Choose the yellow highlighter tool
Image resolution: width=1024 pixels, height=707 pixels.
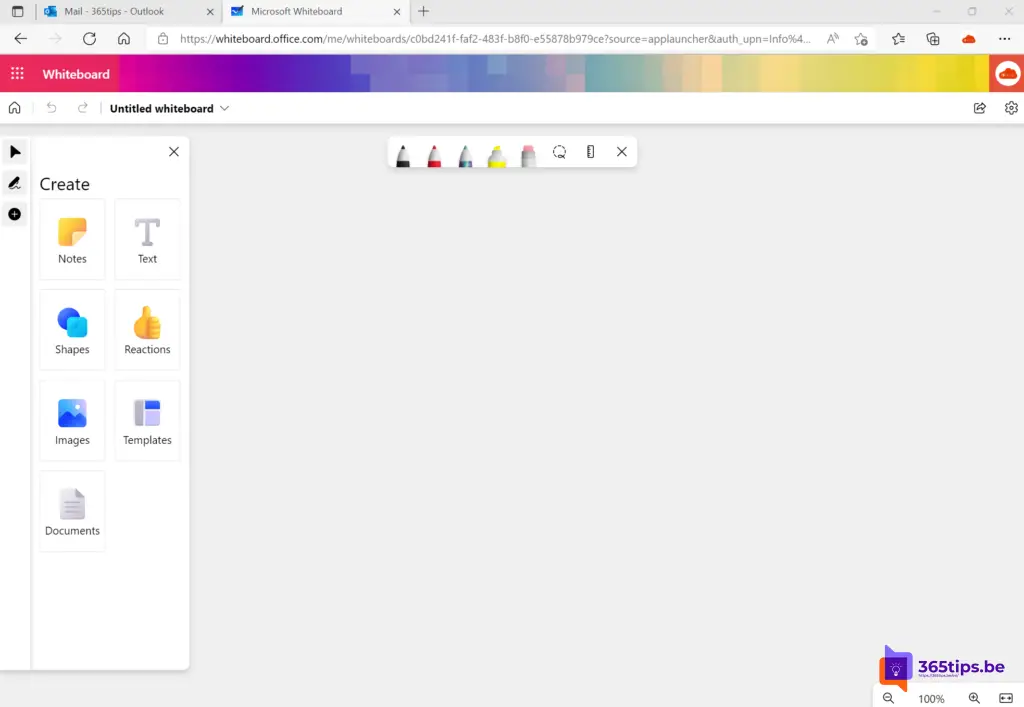click(x=497, y=154)
